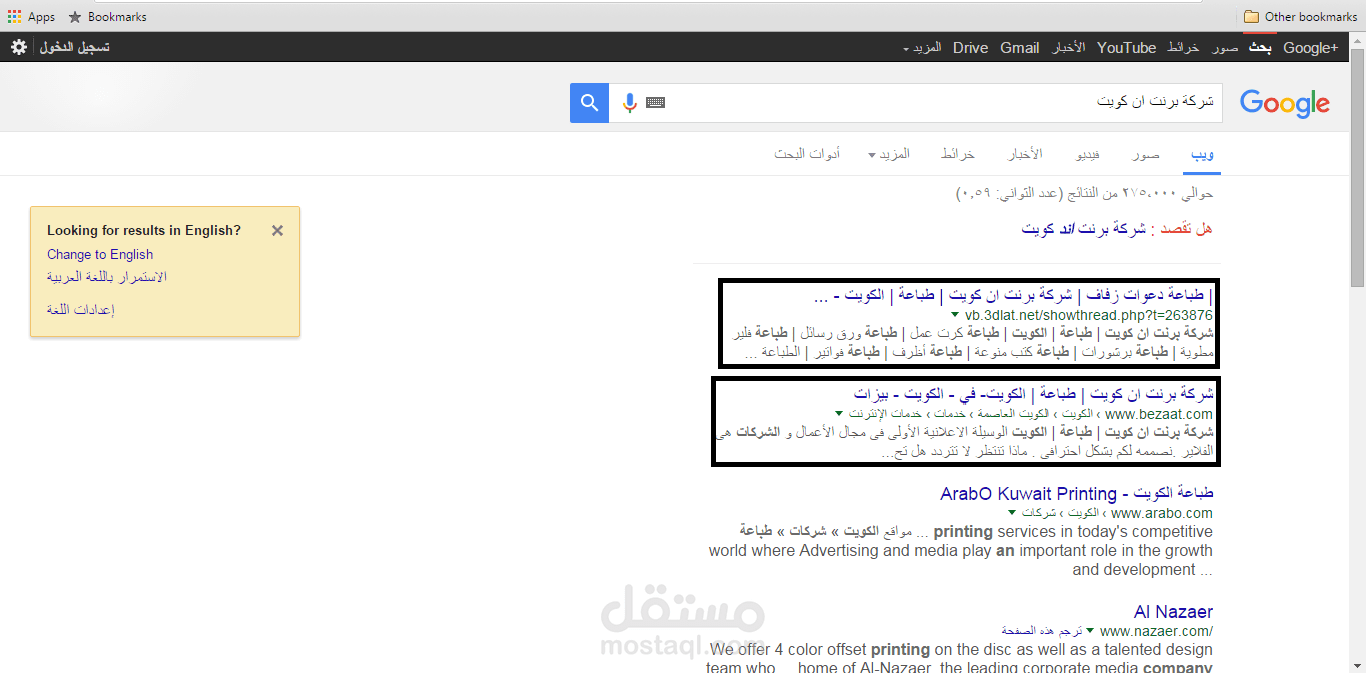Activate voice search microphone icon
This screenshot has width=1366, height=673.
coord(629,103)
